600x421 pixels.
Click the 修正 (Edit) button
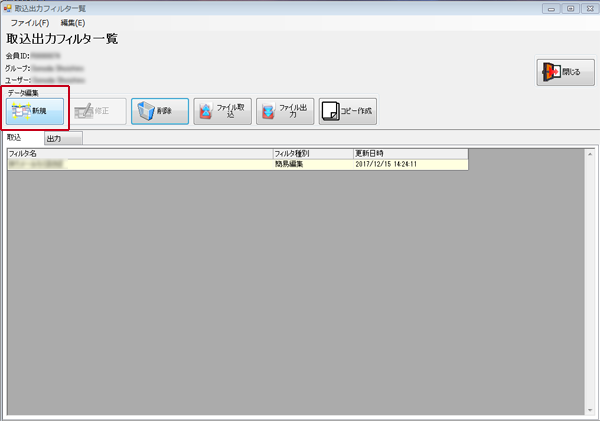click(98, 111)
